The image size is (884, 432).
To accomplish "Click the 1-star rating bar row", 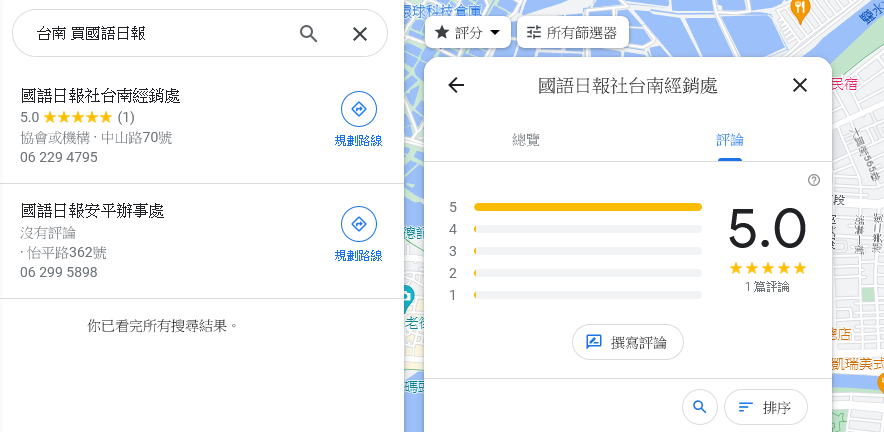I will click(x=587, y=295).
